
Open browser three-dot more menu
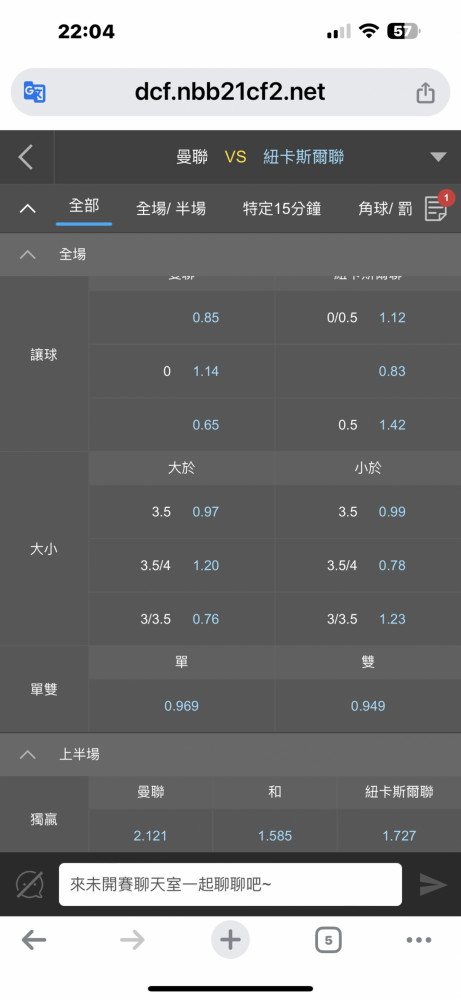coord(419,939)
